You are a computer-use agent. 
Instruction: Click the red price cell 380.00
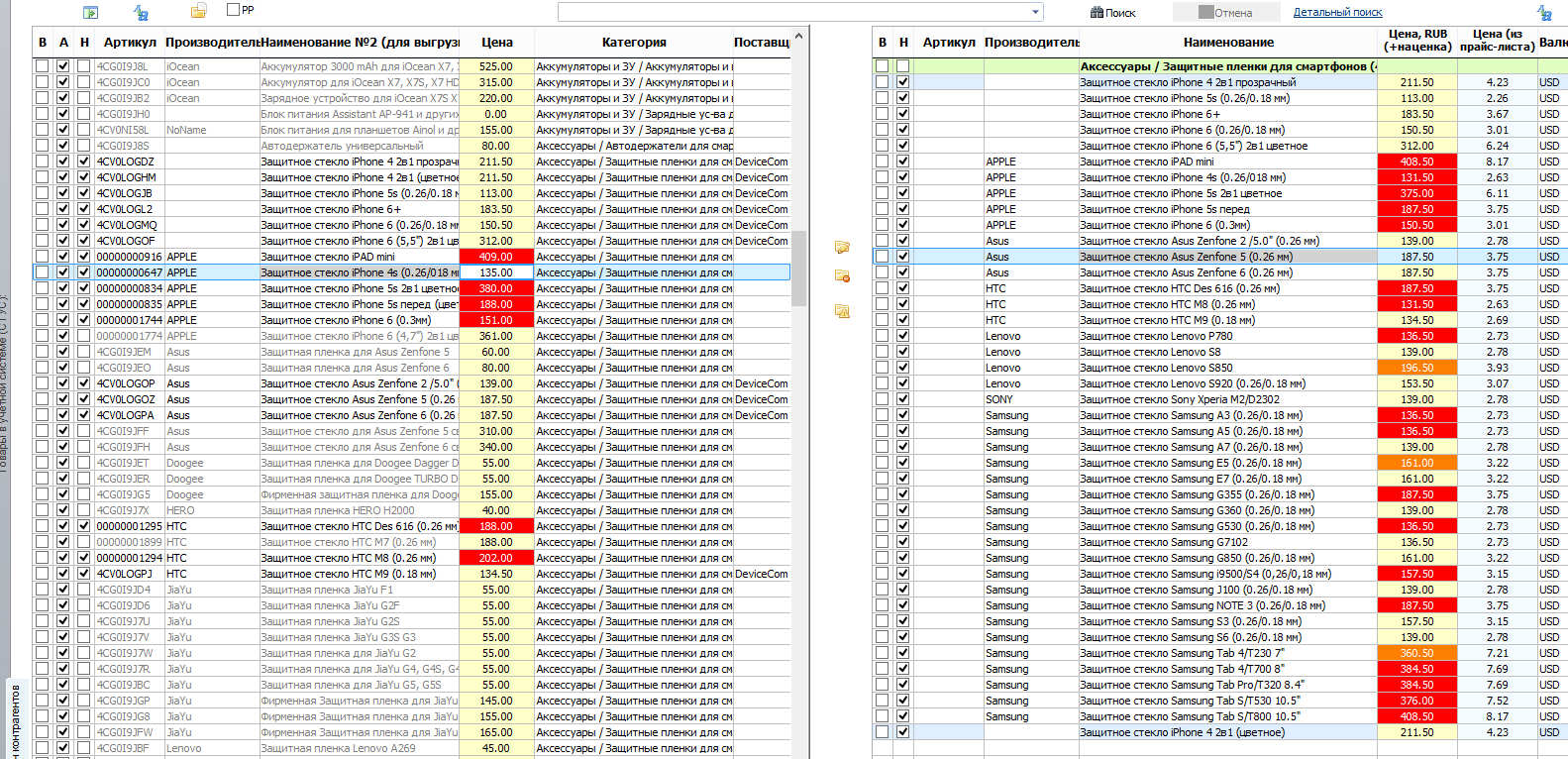(x=496, y=288)
